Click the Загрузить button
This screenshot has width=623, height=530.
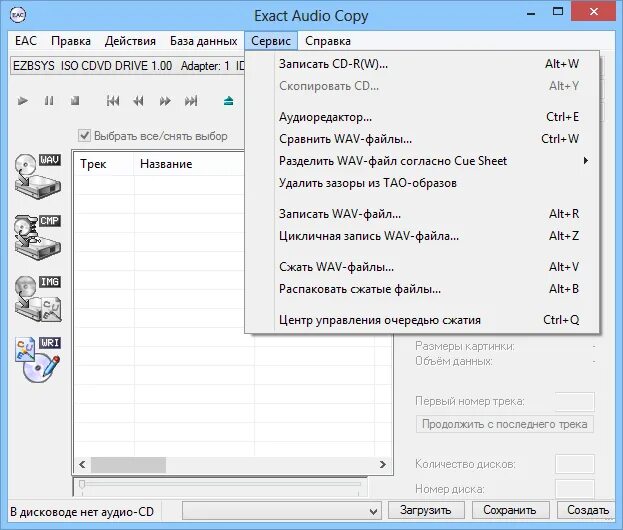426,510
